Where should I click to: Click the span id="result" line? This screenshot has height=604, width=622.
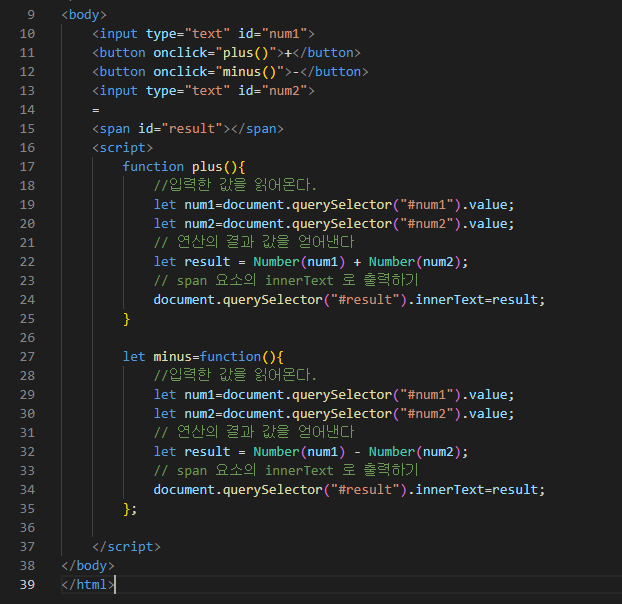coord(188,129)
